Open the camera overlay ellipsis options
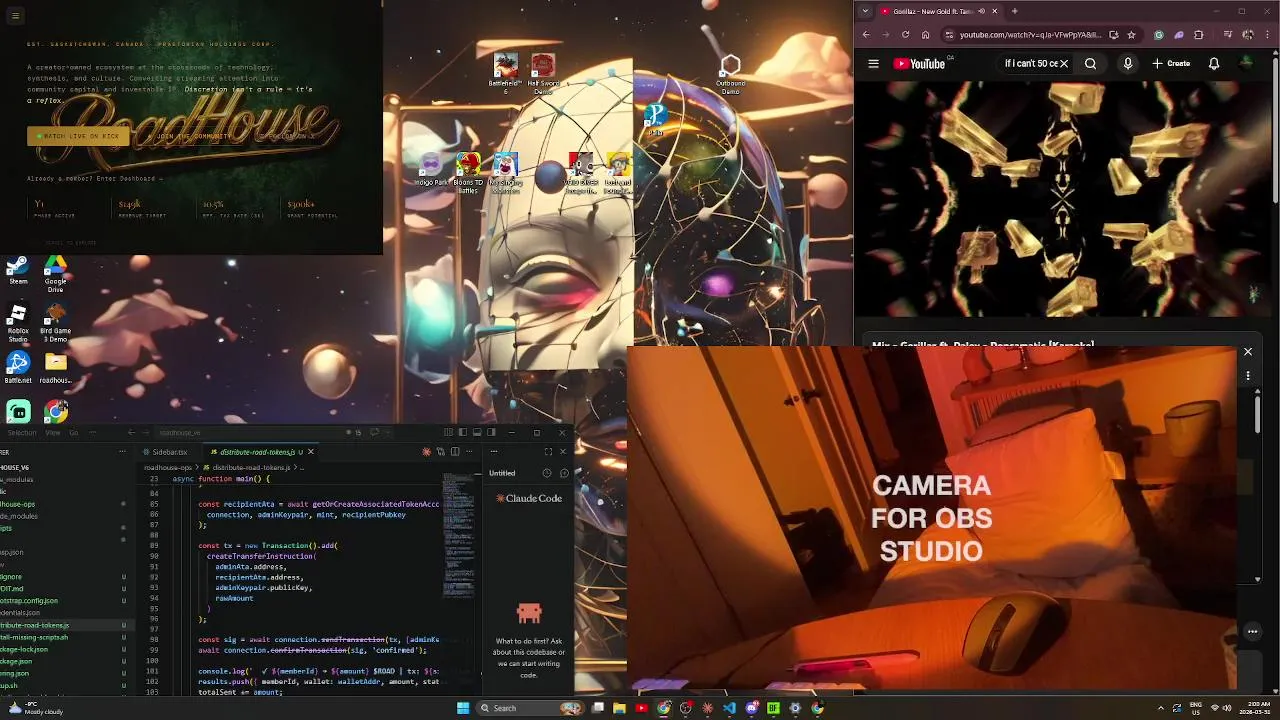1280x720 pixels. (x=1252, y=632)
